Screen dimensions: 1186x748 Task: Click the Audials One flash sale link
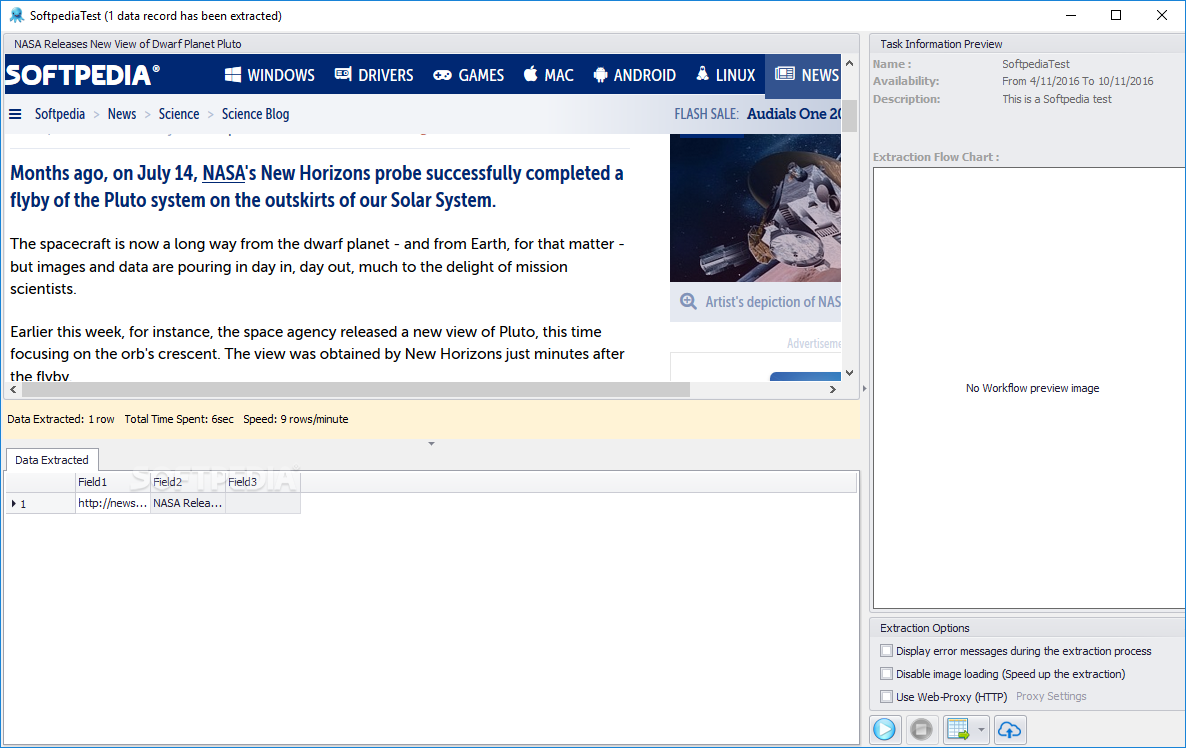793,114
